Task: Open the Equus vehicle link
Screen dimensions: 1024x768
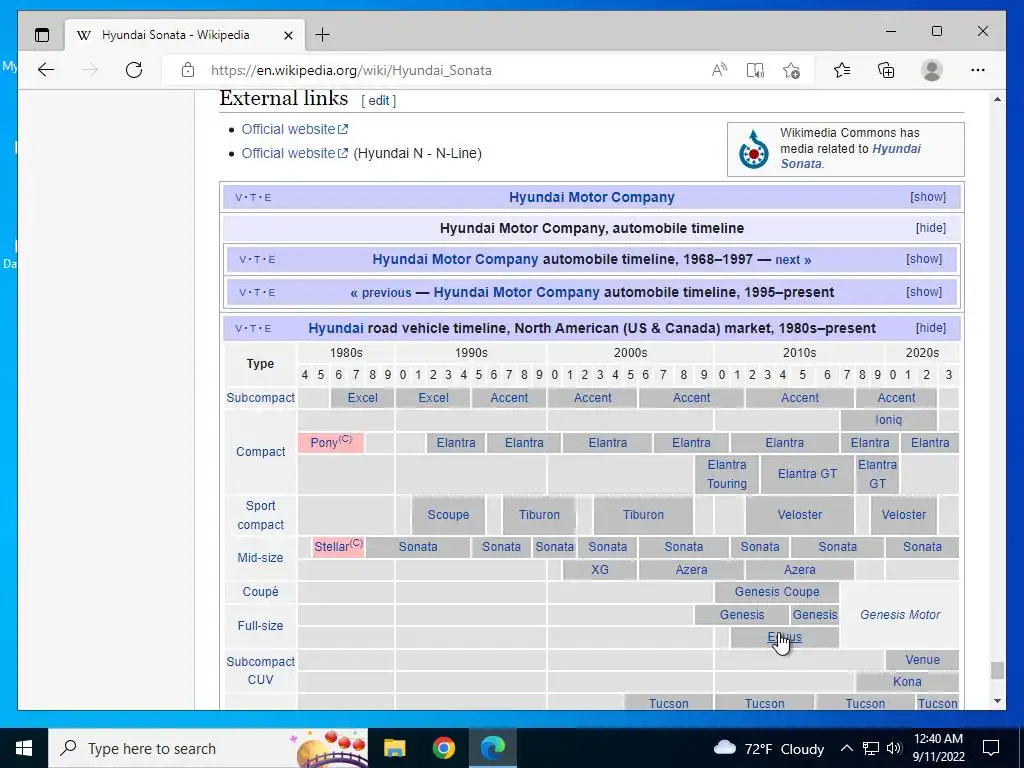Action: [x=784, y=637]
